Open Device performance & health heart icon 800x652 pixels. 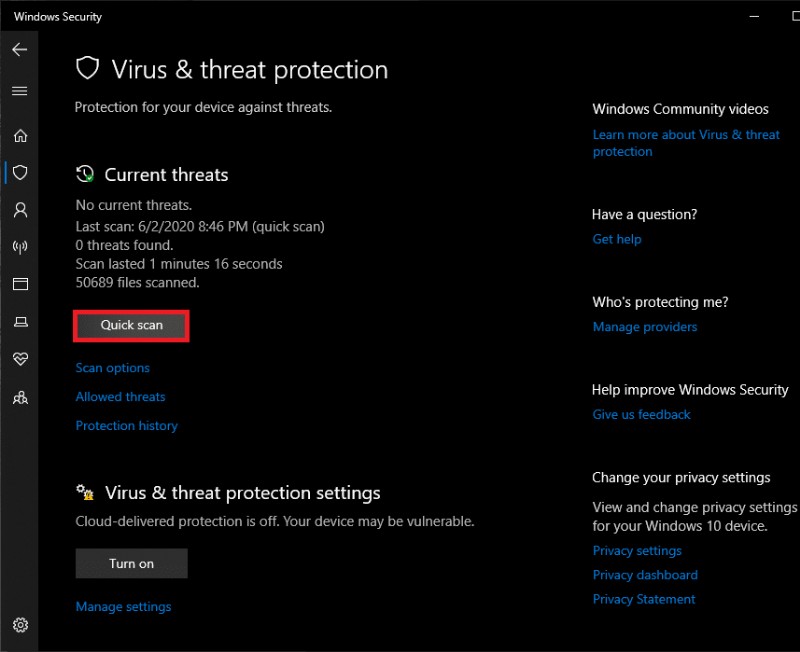[x=19, y=359]
